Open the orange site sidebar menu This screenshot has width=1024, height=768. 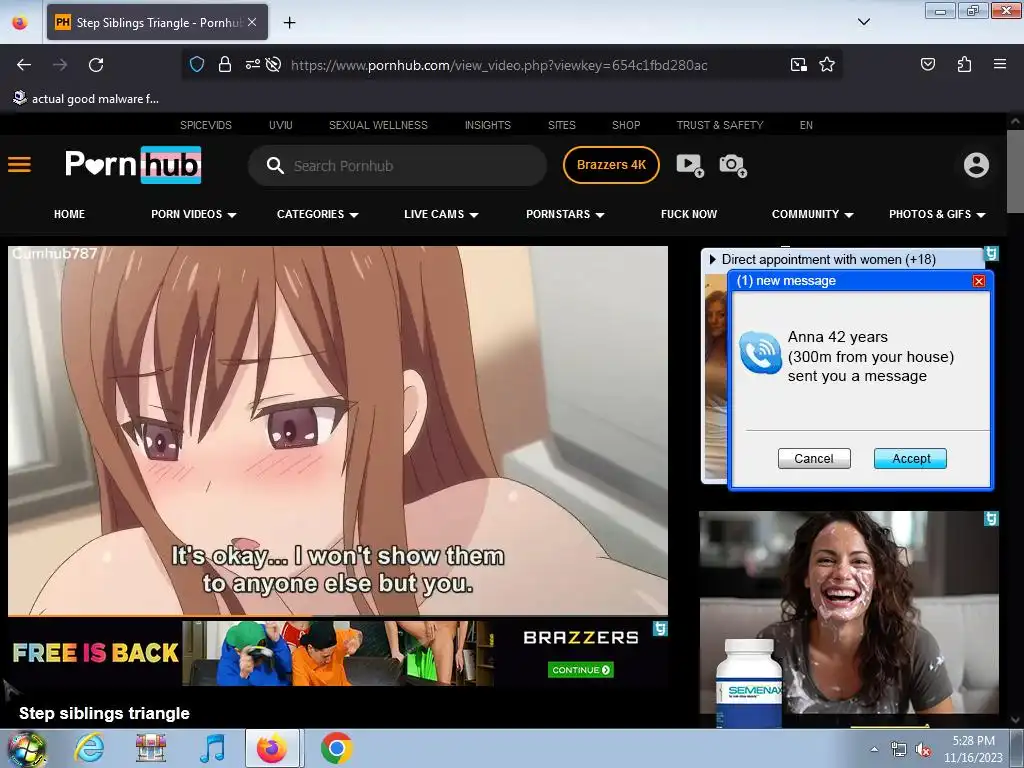pos(20,165)
